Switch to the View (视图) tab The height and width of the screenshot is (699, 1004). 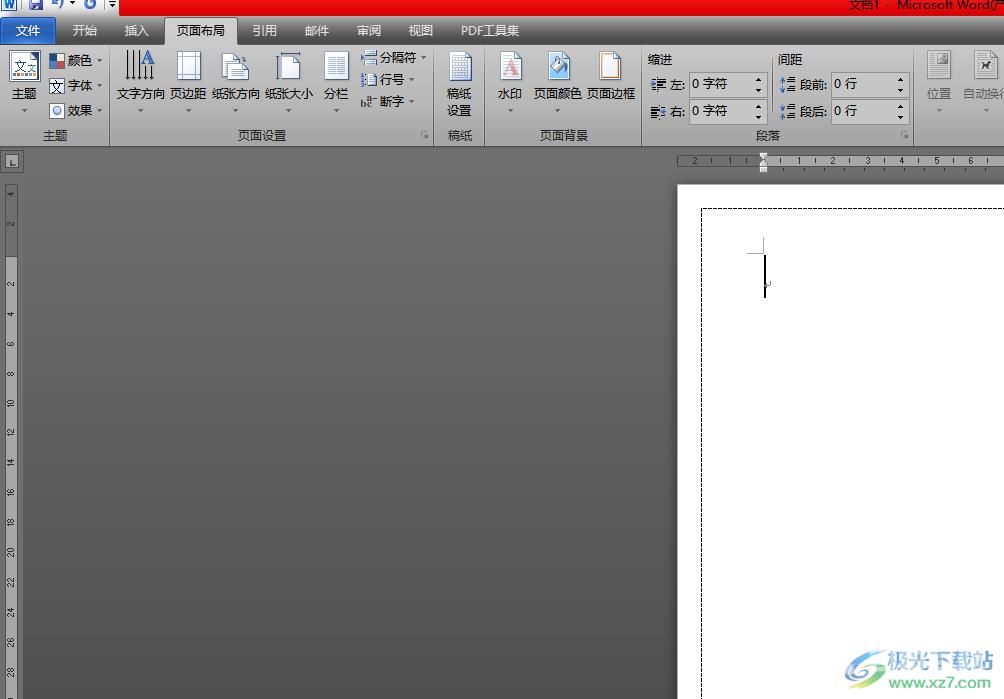tap(421, 31)
